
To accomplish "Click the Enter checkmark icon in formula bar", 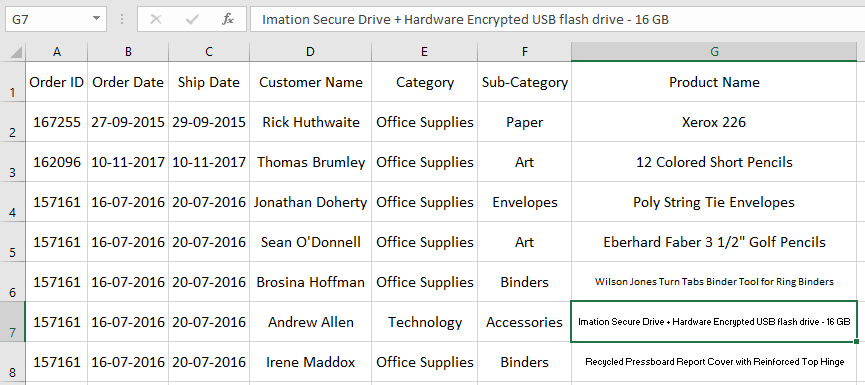I will (x=192, y=20).
